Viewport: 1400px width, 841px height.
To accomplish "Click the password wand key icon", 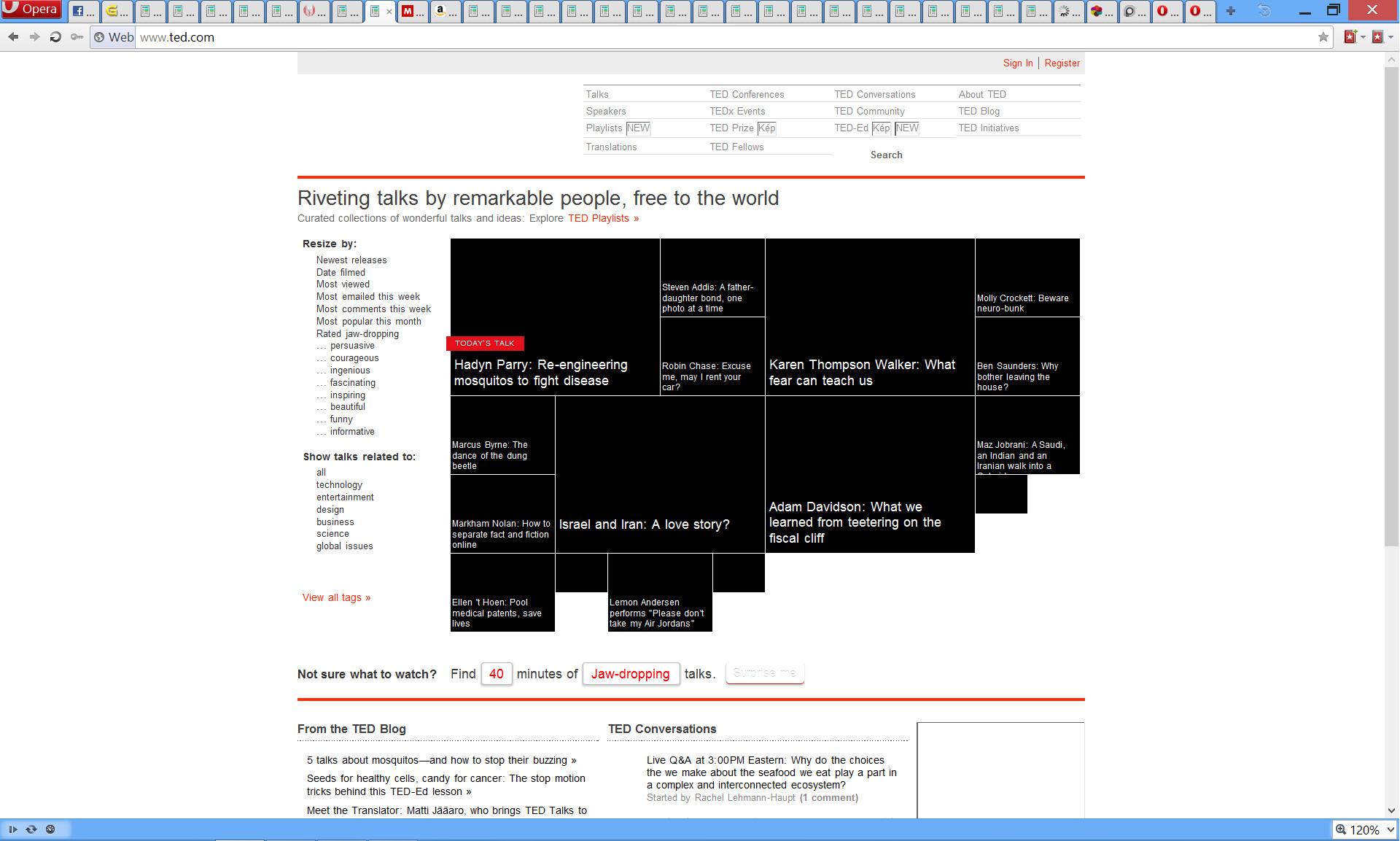I will tap(77, 37).
